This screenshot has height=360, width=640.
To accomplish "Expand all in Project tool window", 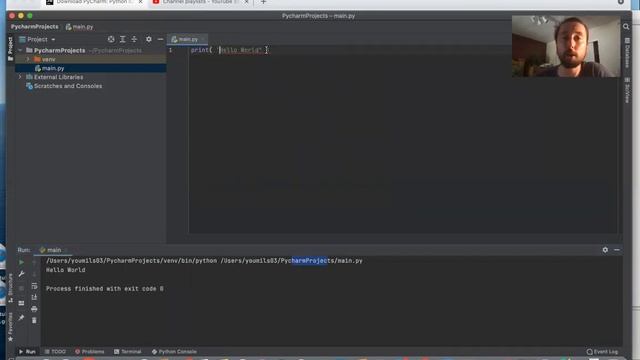I will tap(122, 39).
